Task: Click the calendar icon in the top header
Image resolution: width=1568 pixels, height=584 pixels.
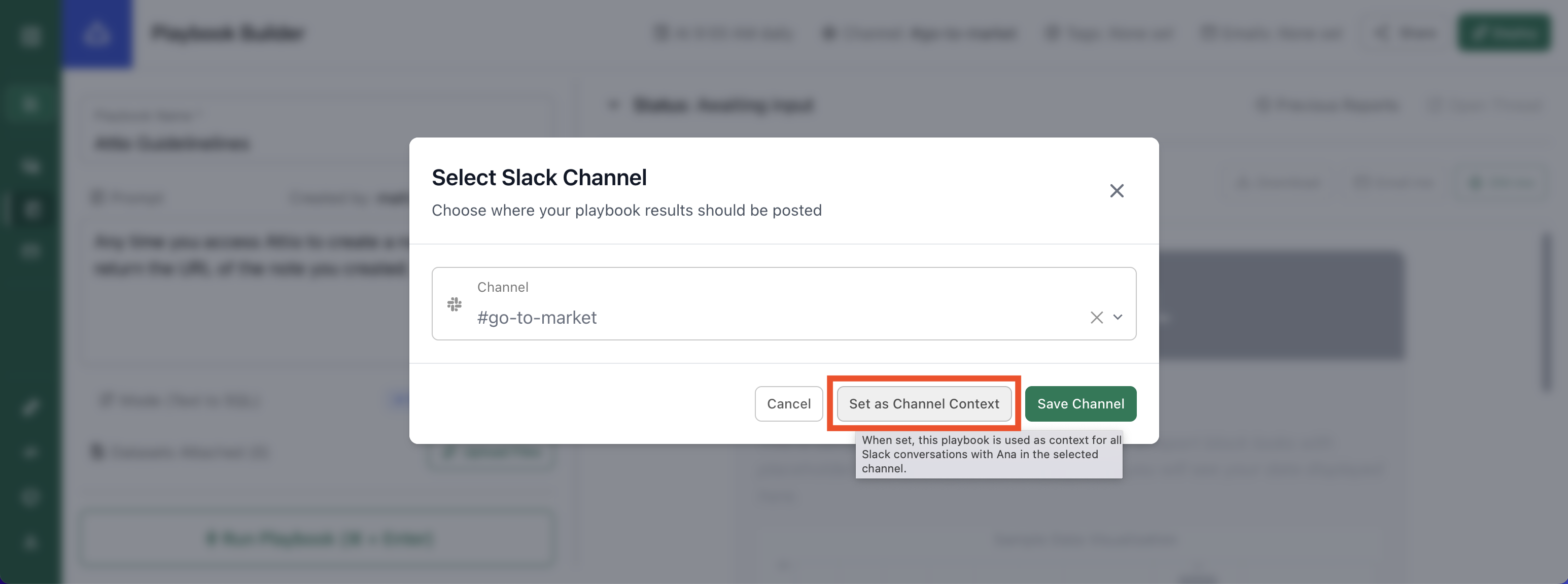Action: pos(661,33)
